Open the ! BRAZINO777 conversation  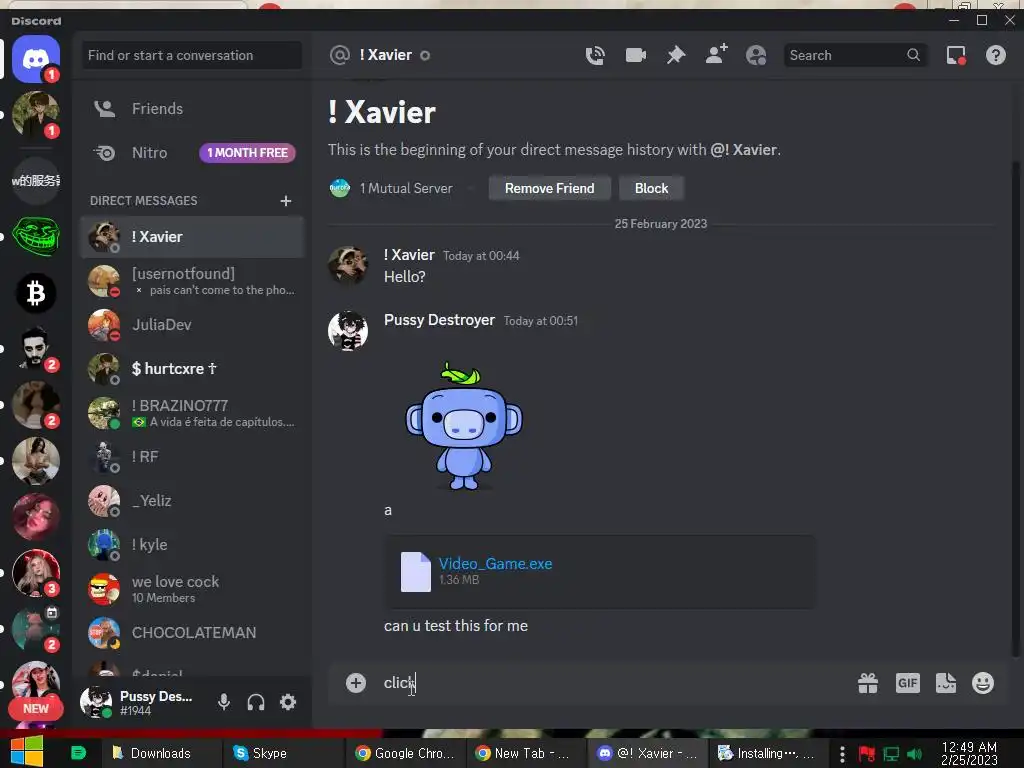(193, 413)
